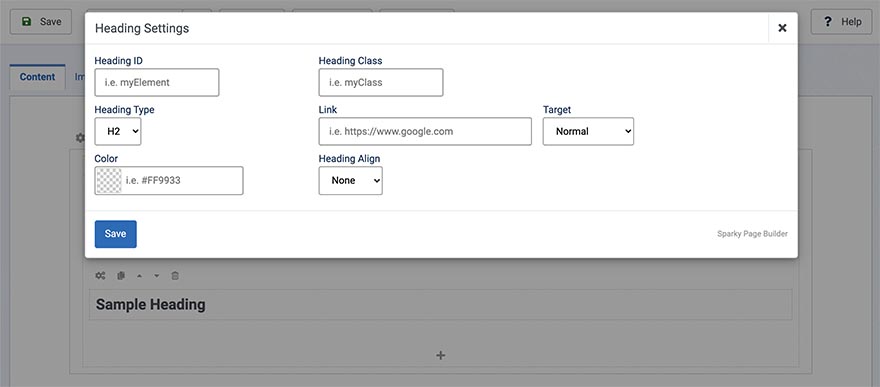This screenshot has width=880, height=387.
Task: Focus the Heading ID input field
Action: point(157,82)
